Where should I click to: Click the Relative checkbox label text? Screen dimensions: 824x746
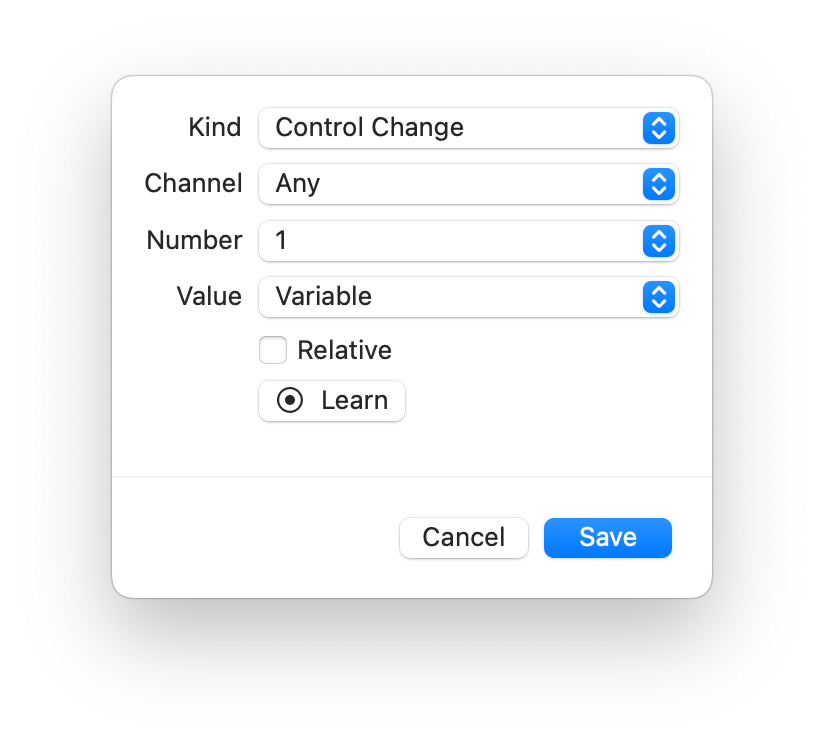coord(344,351)
